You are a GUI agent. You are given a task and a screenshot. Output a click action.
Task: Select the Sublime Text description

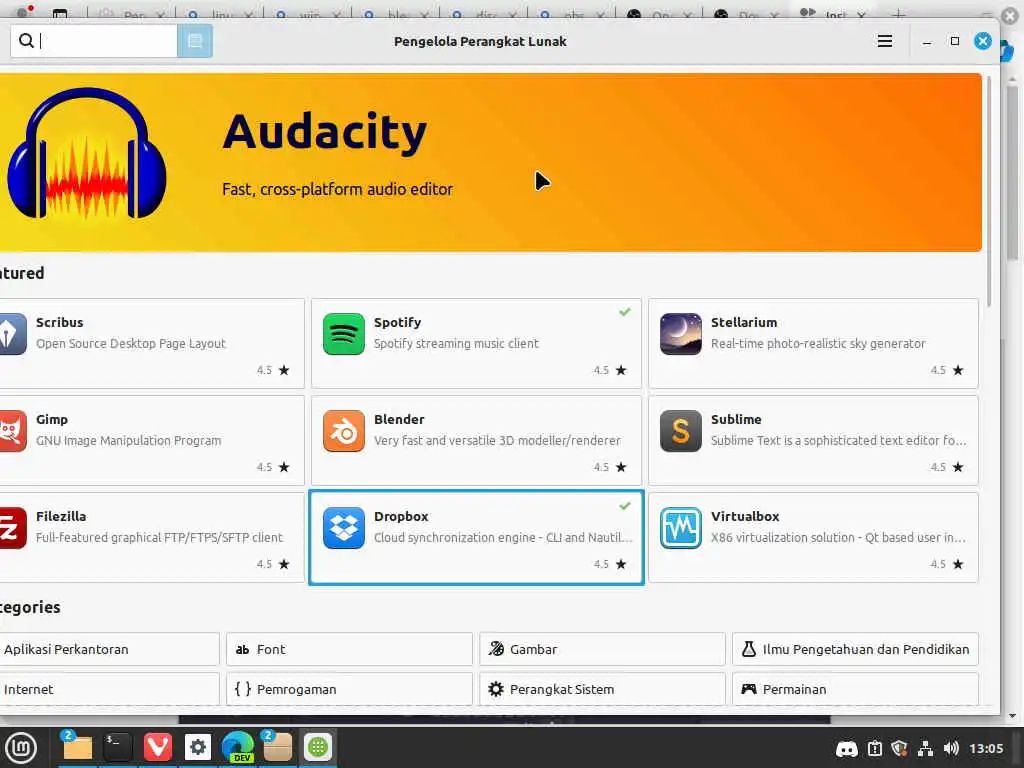click(839, 441)
